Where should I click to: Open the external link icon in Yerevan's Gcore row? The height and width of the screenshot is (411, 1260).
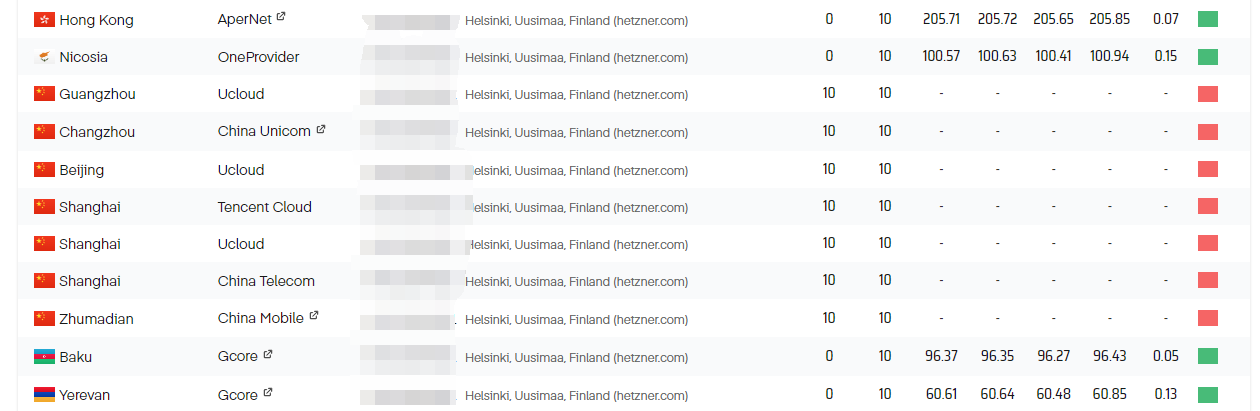tap(268, 392)
